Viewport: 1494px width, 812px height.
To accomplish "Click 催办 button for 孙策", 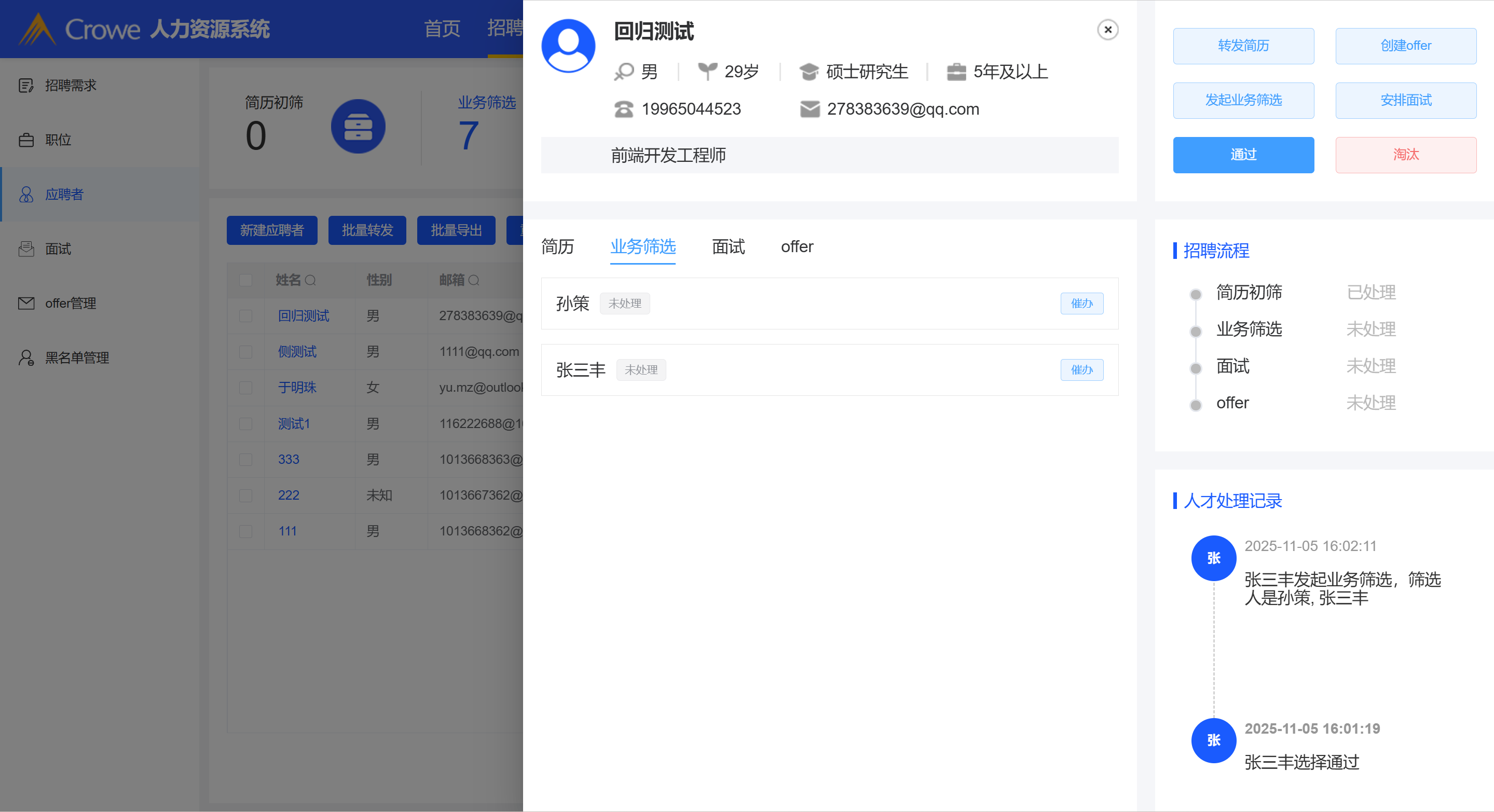I will (x=1081, y=304).
